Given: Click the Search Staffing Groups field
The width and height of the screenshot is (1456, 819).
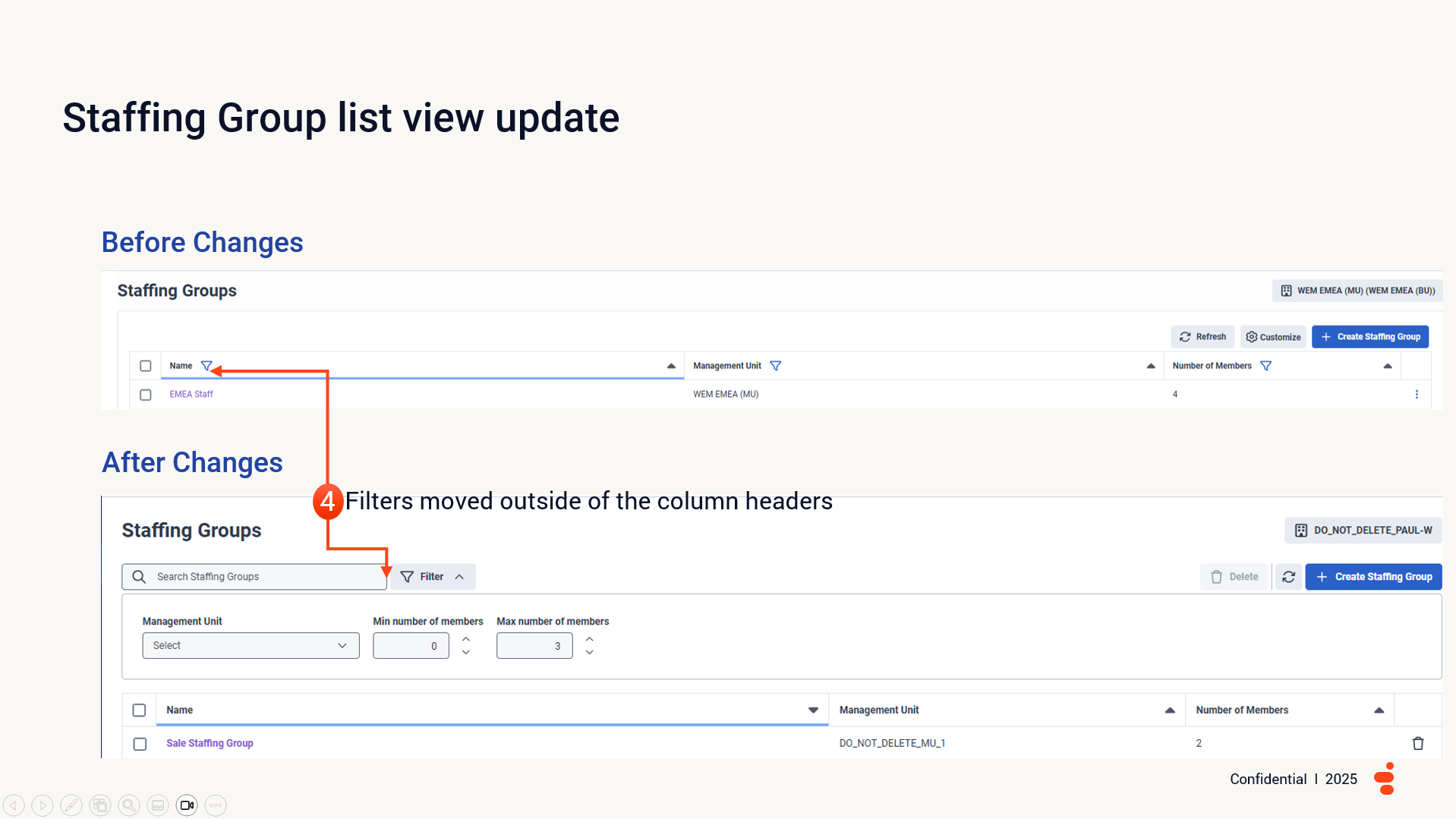Looking at the screenshot, I should pyautogui.click(x=266, y=577).
